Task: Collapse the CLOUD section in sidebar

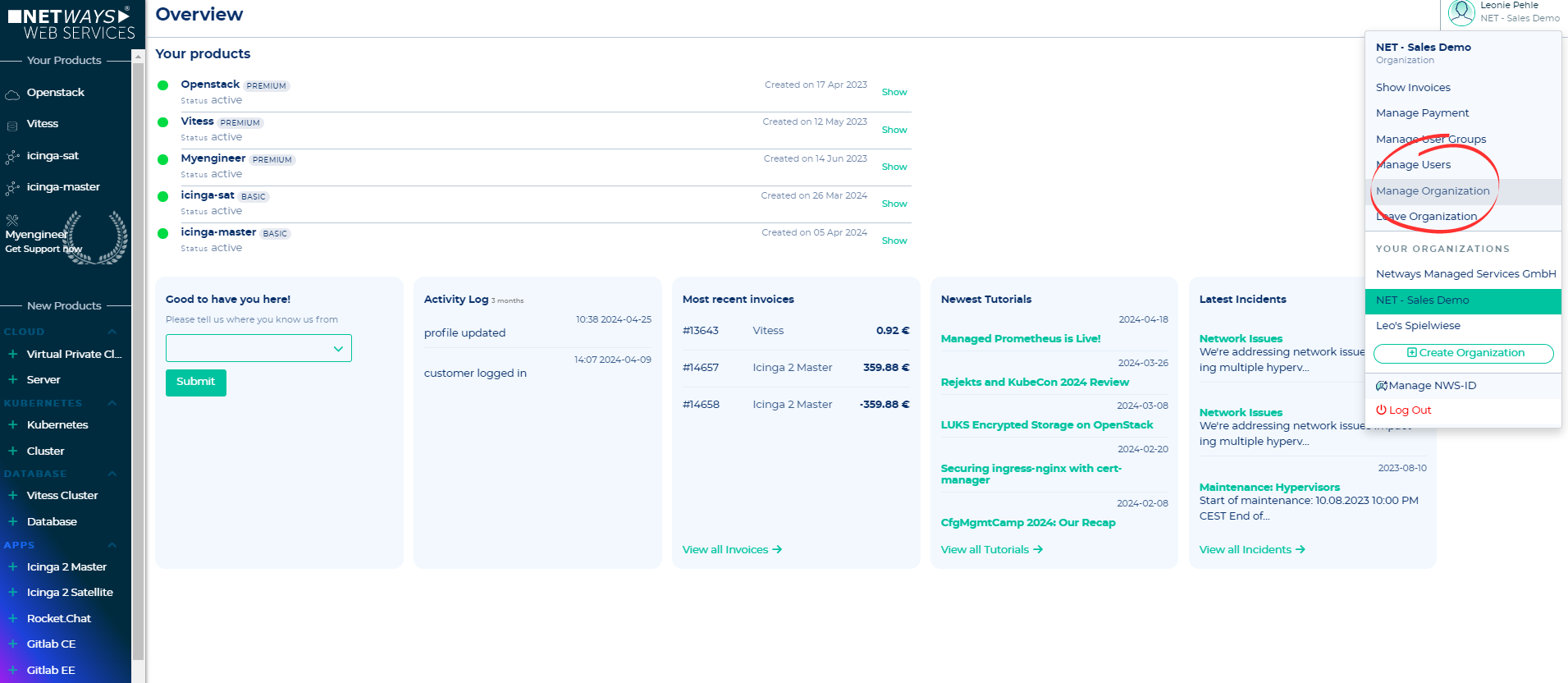Action: point(112,332)
